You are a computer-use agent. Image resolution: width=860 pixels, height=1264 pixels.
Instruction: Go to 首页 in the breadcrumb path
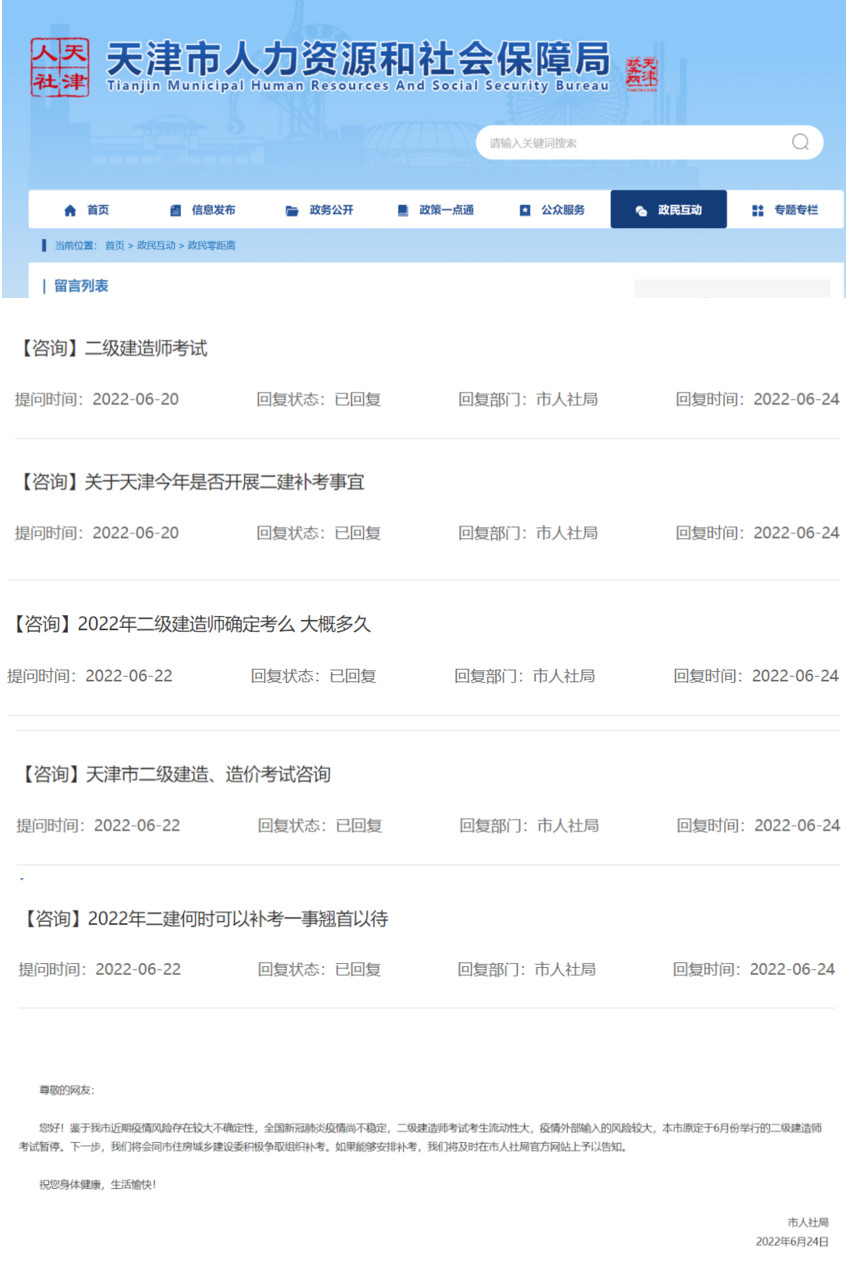point(115,246)
